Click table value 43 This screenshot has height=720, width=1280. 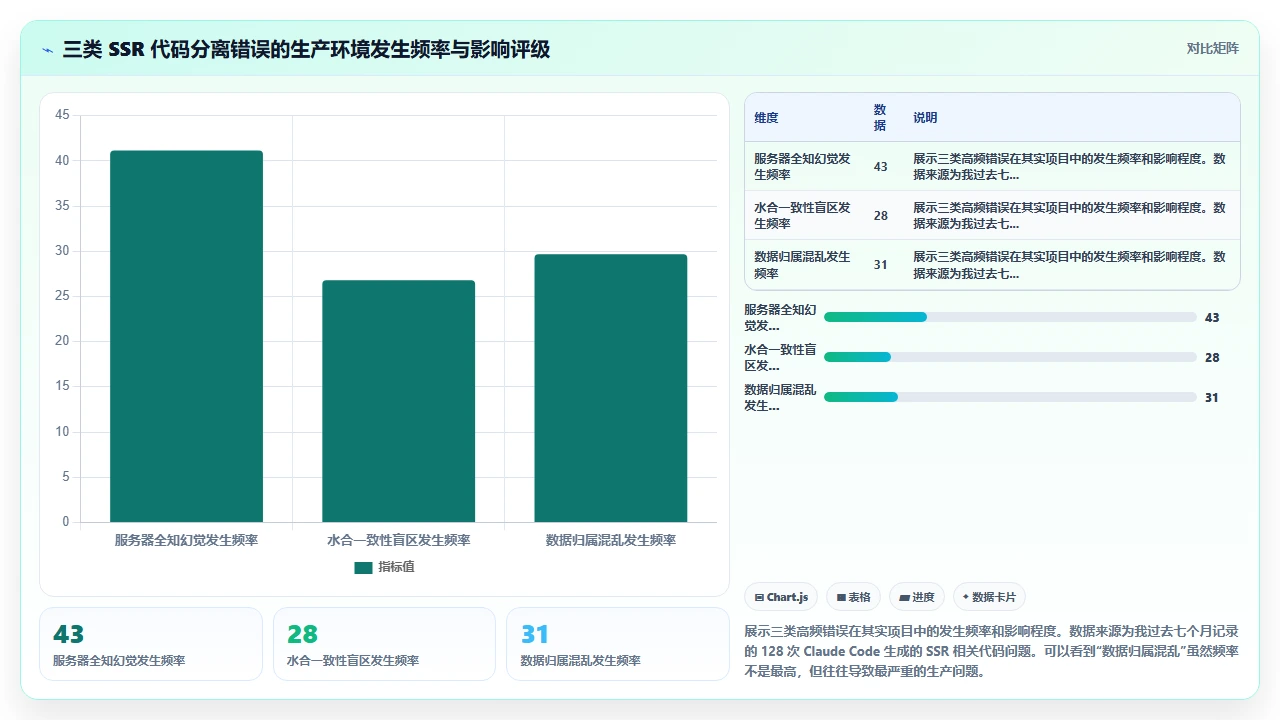(880, 167)
